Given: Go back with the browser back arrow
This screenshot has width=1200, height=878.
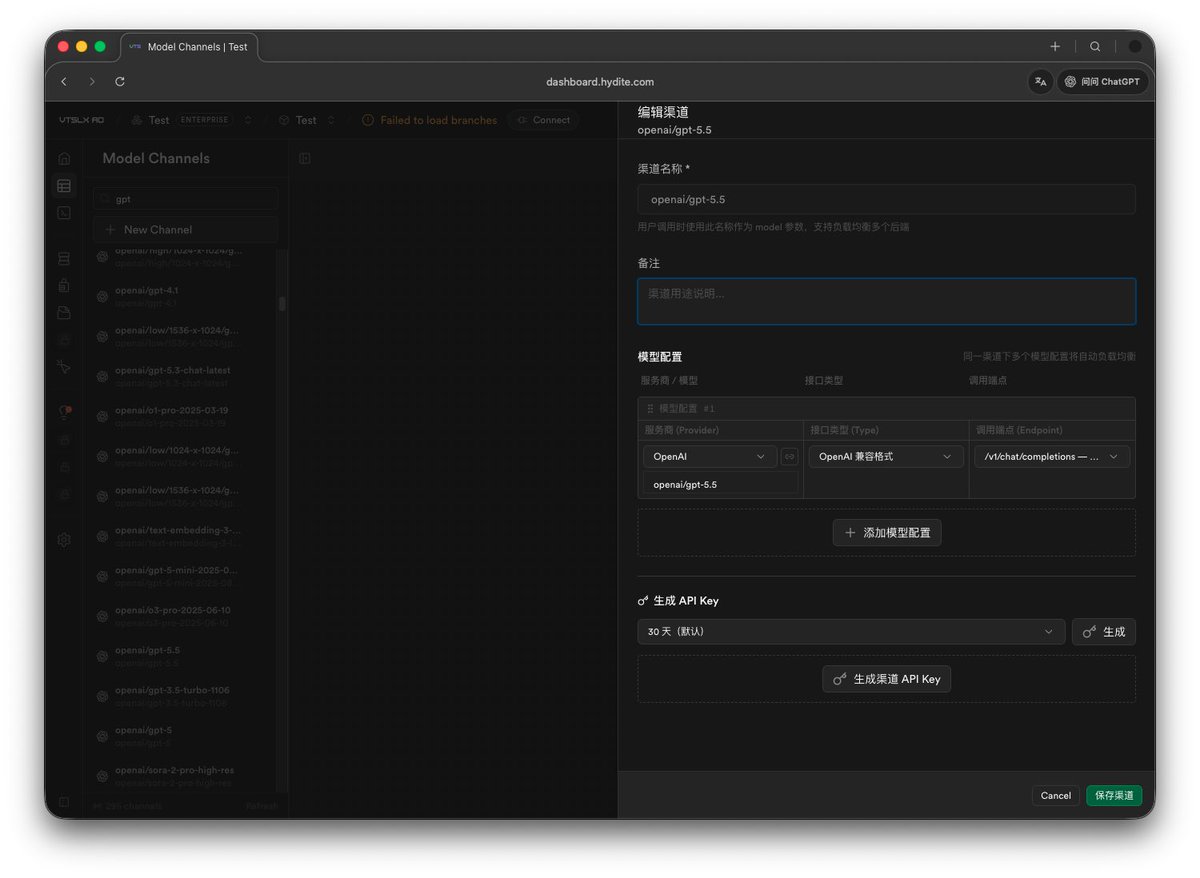Looking at the screenshot, I should coord(64,82).
